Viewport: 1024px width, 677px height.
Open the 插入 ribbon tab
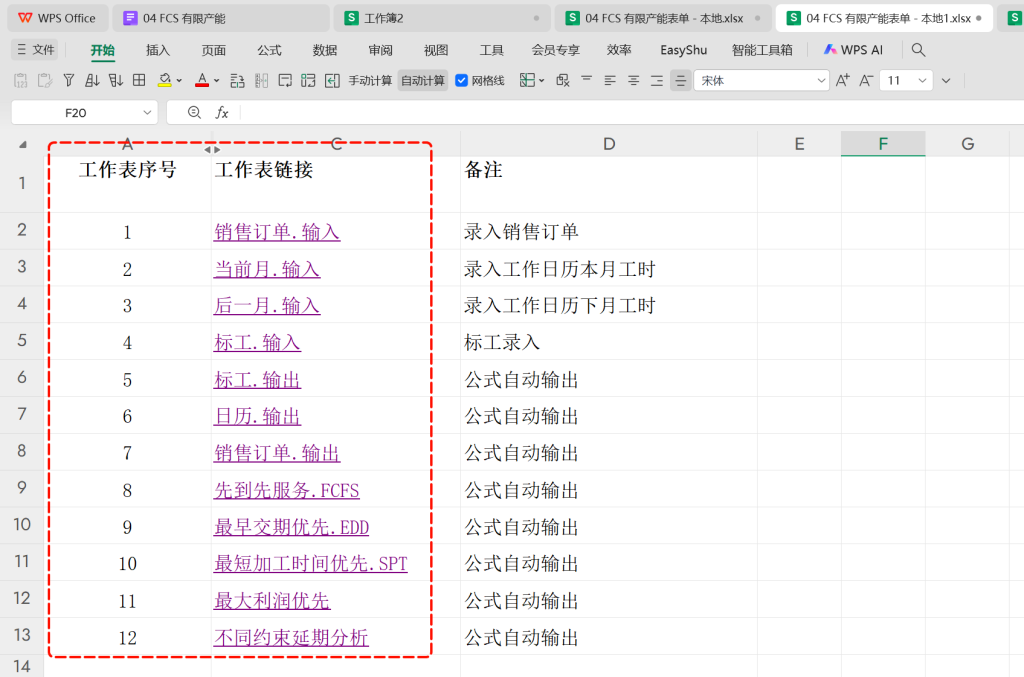[157, 50]
